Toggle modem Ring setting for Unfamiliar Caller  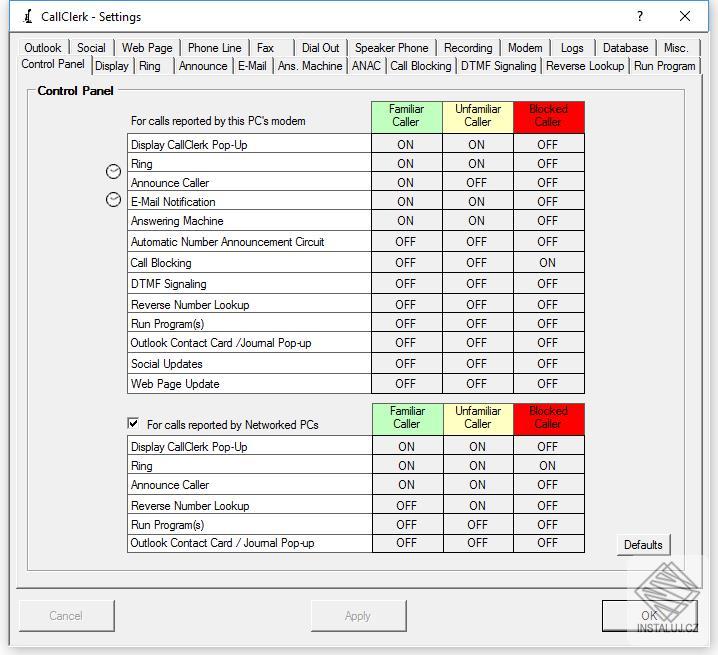point(477,164)
